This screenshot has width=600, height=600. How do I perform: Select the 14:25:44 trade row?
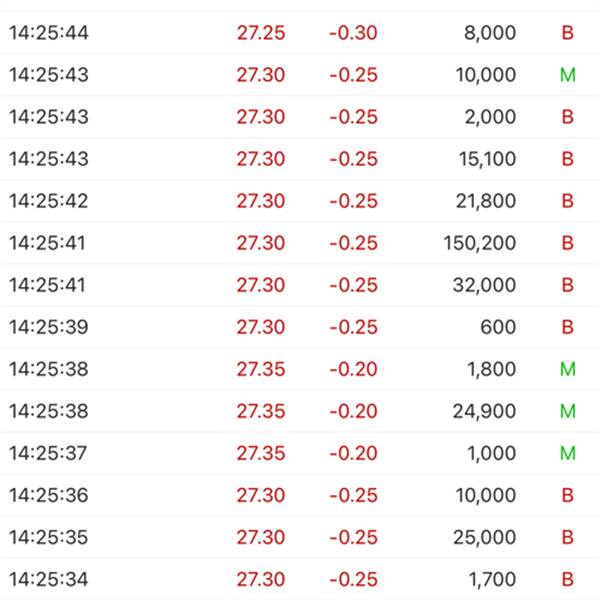[x=300, y=33]
